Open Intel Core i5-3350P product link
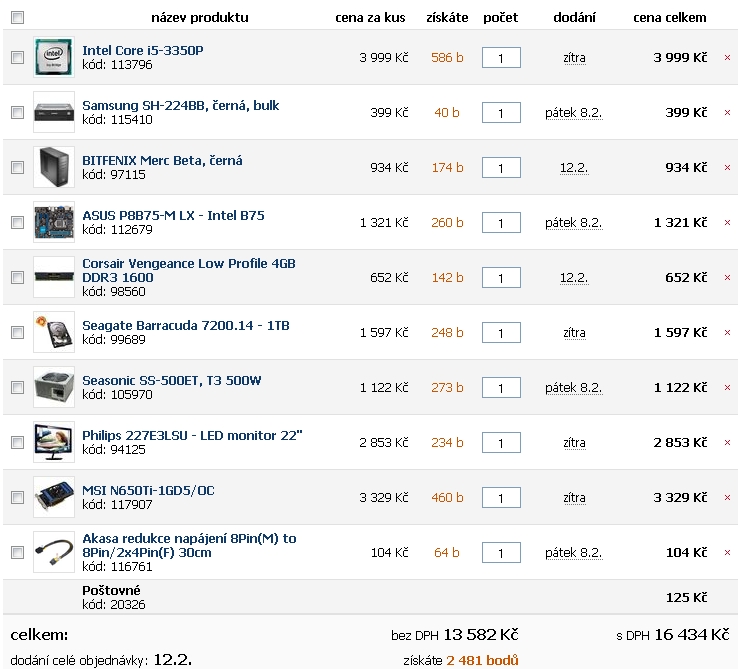741x669 pixels. click(143, 51)
